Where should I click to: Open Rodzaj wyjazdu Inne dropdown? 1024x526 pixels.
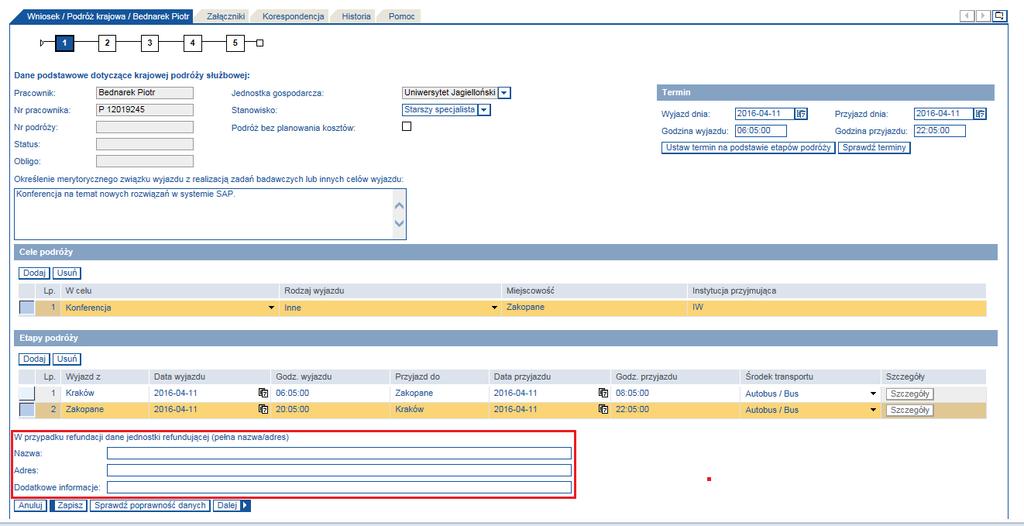(x=494, y=308)
